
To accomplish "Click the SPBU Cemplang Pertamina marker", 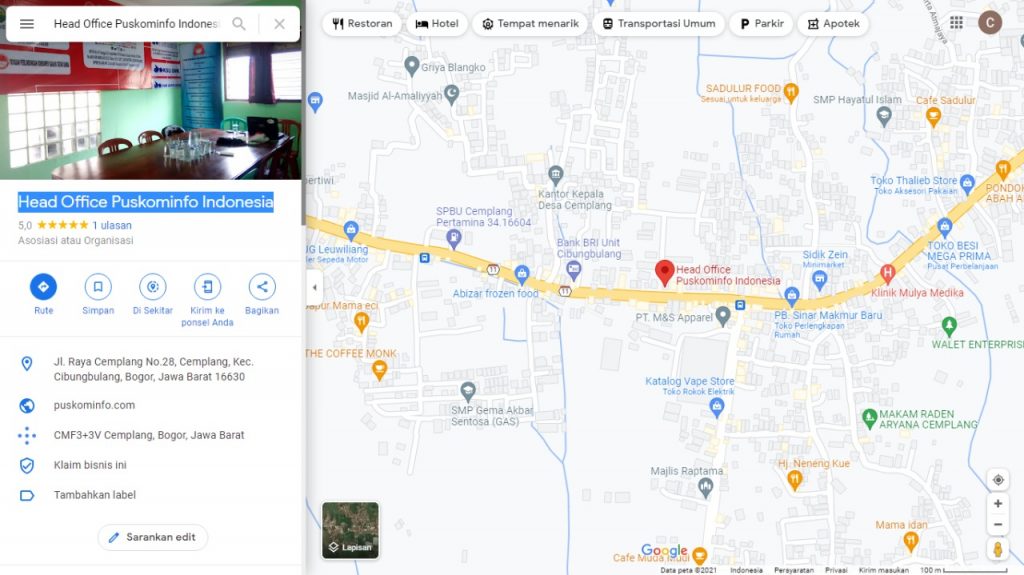I will (x=453, y=239).
